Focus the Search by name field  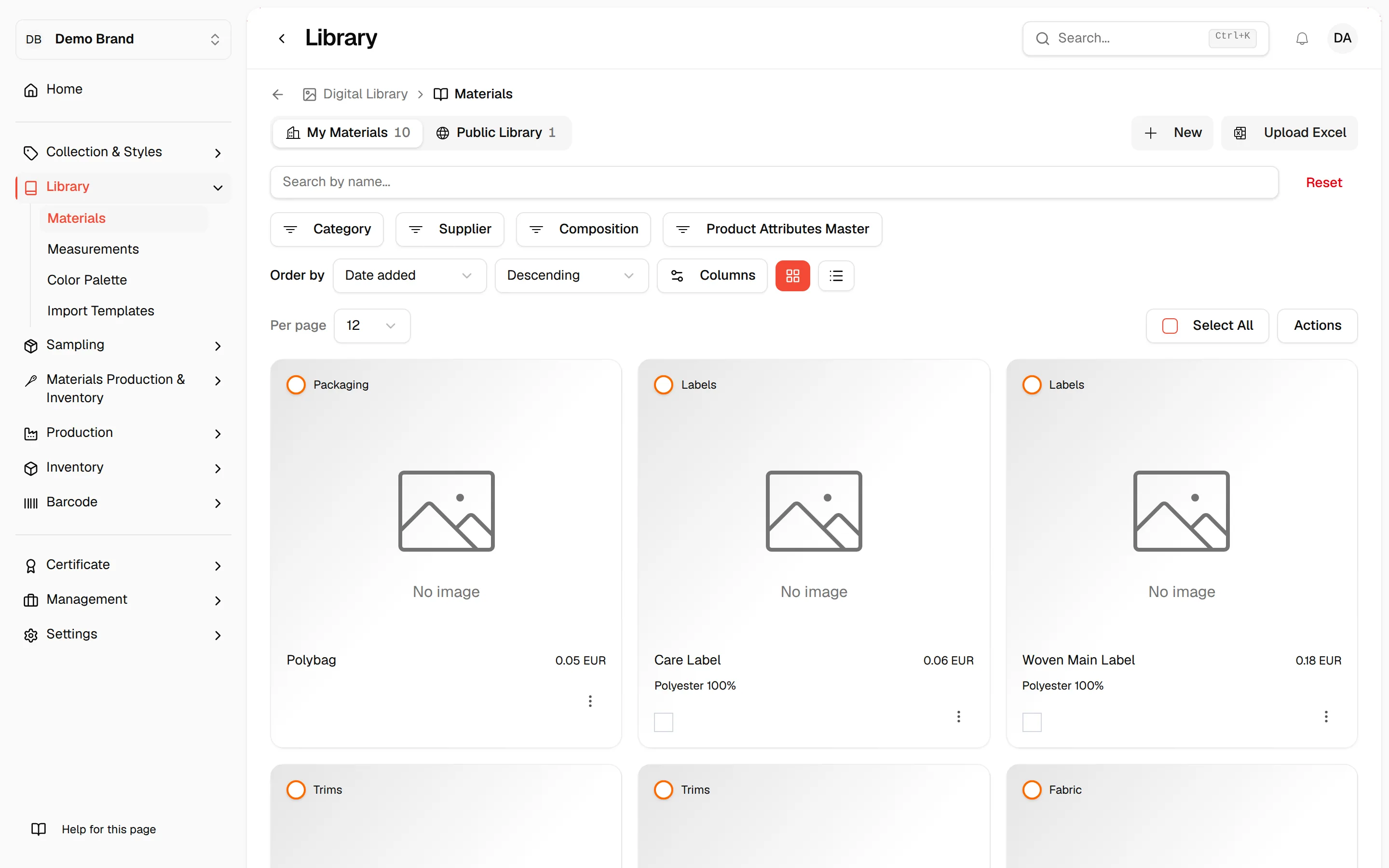(774, 182)
